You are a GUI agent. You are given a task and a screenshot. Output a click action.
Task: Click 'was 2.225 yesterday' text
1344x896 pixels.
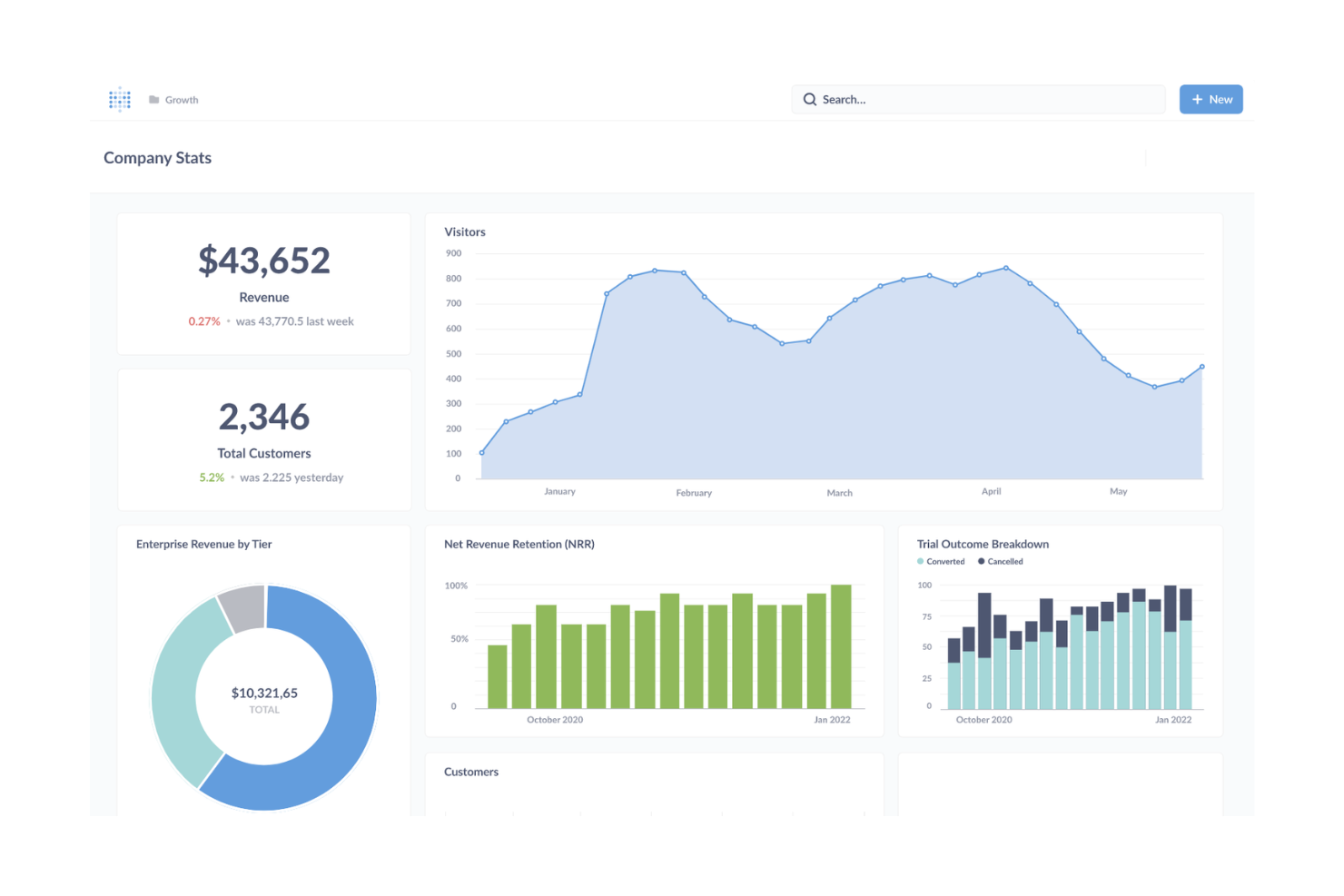pos(292,478)
